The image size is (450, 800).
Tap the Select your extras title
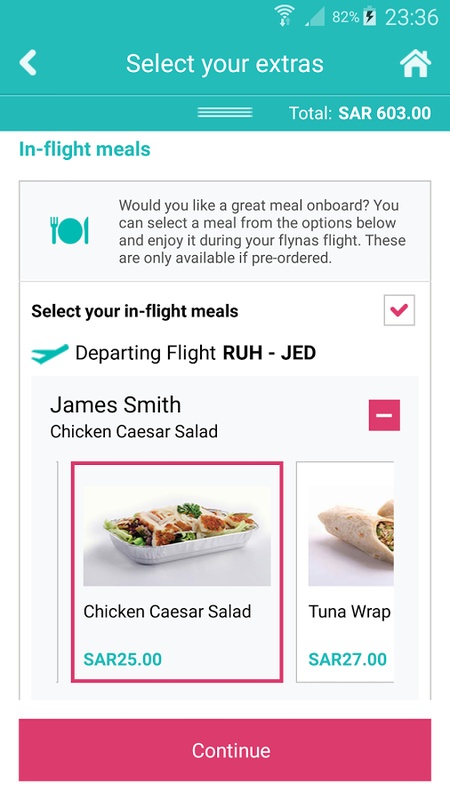[x=225, y=64]
